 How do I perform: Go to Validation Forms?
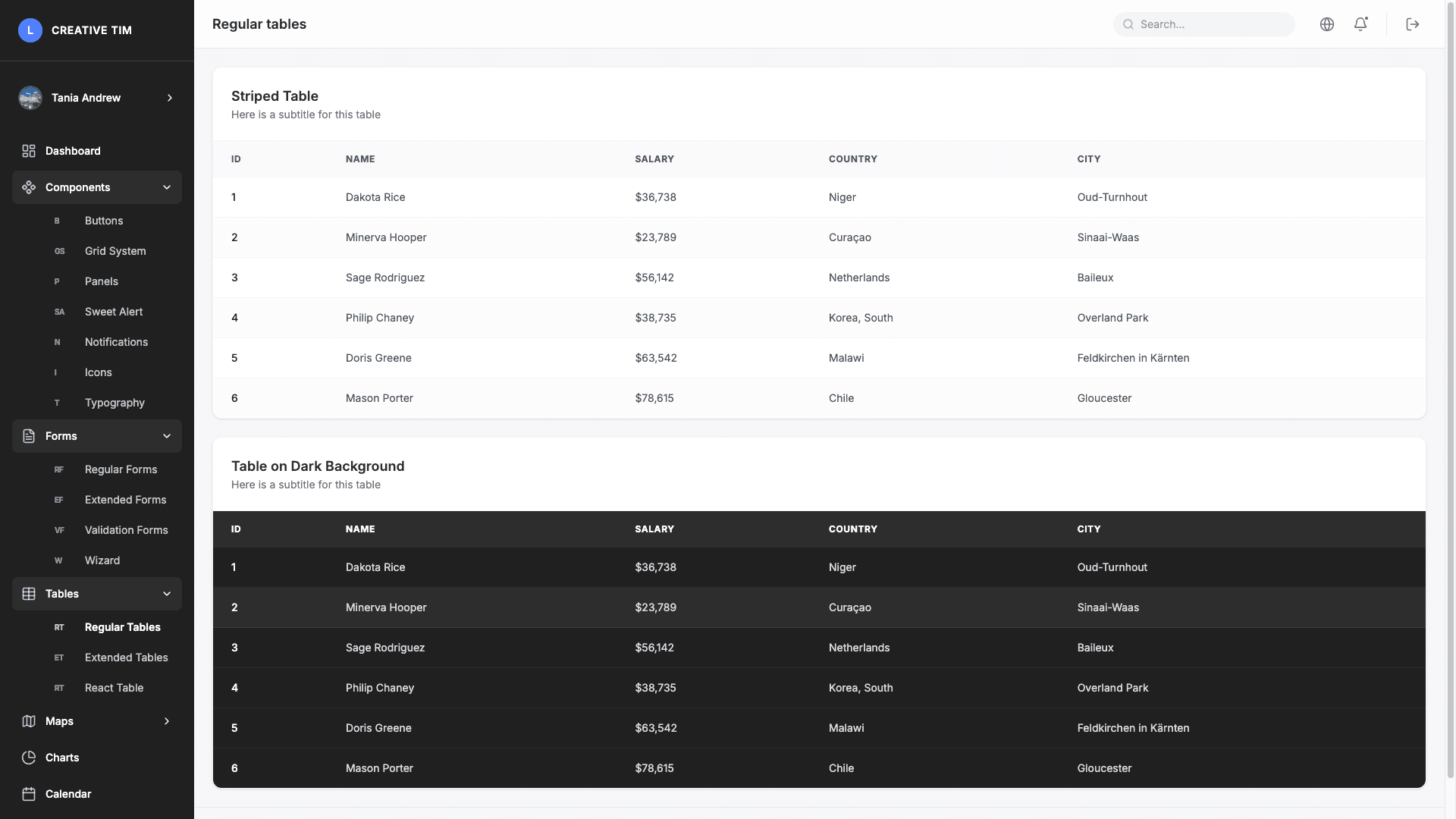(127, 530)
